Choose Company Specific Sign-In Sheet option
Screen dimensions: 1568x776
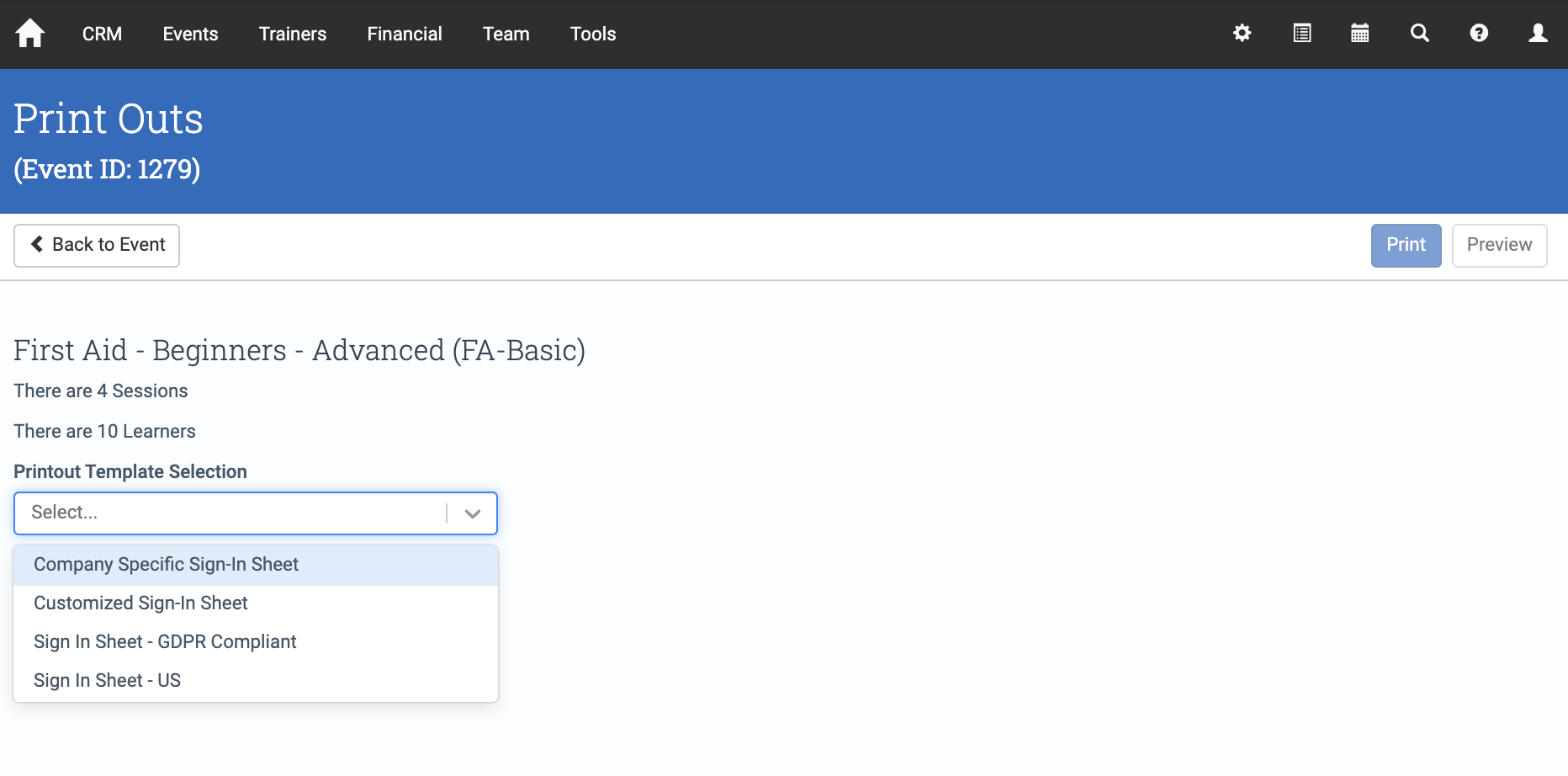tap(166, 565)
